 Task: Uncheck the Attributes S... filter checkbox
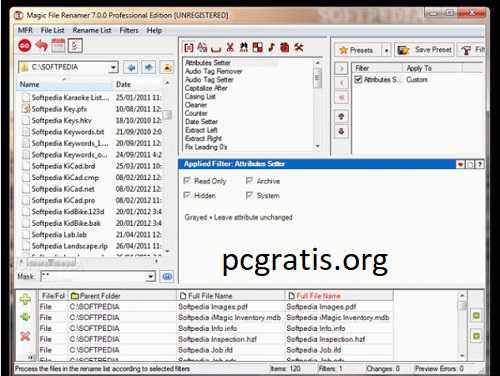tap(358, 79)
